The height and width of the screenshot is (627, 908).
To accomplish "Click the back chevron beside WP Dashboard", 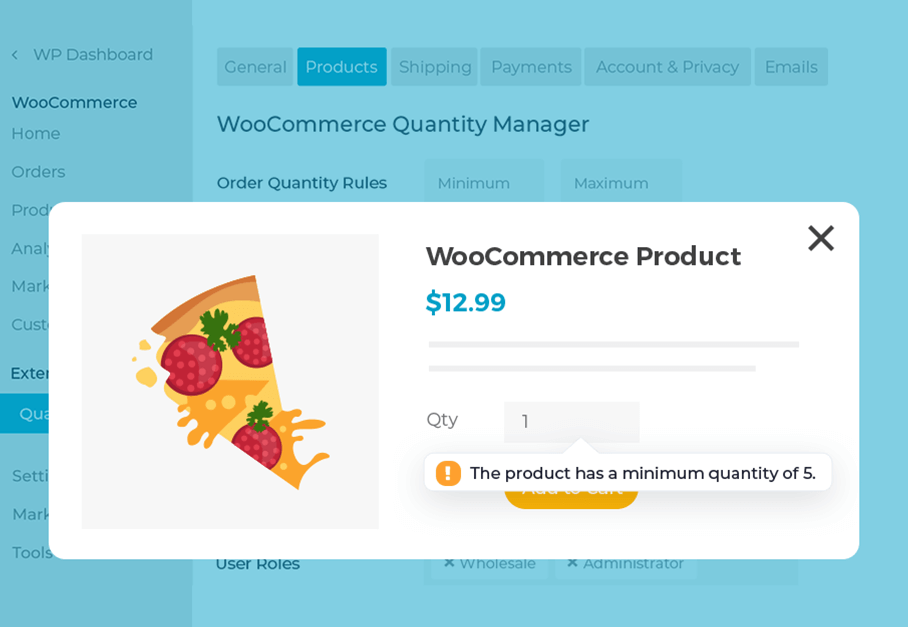I will pos(15,55).
